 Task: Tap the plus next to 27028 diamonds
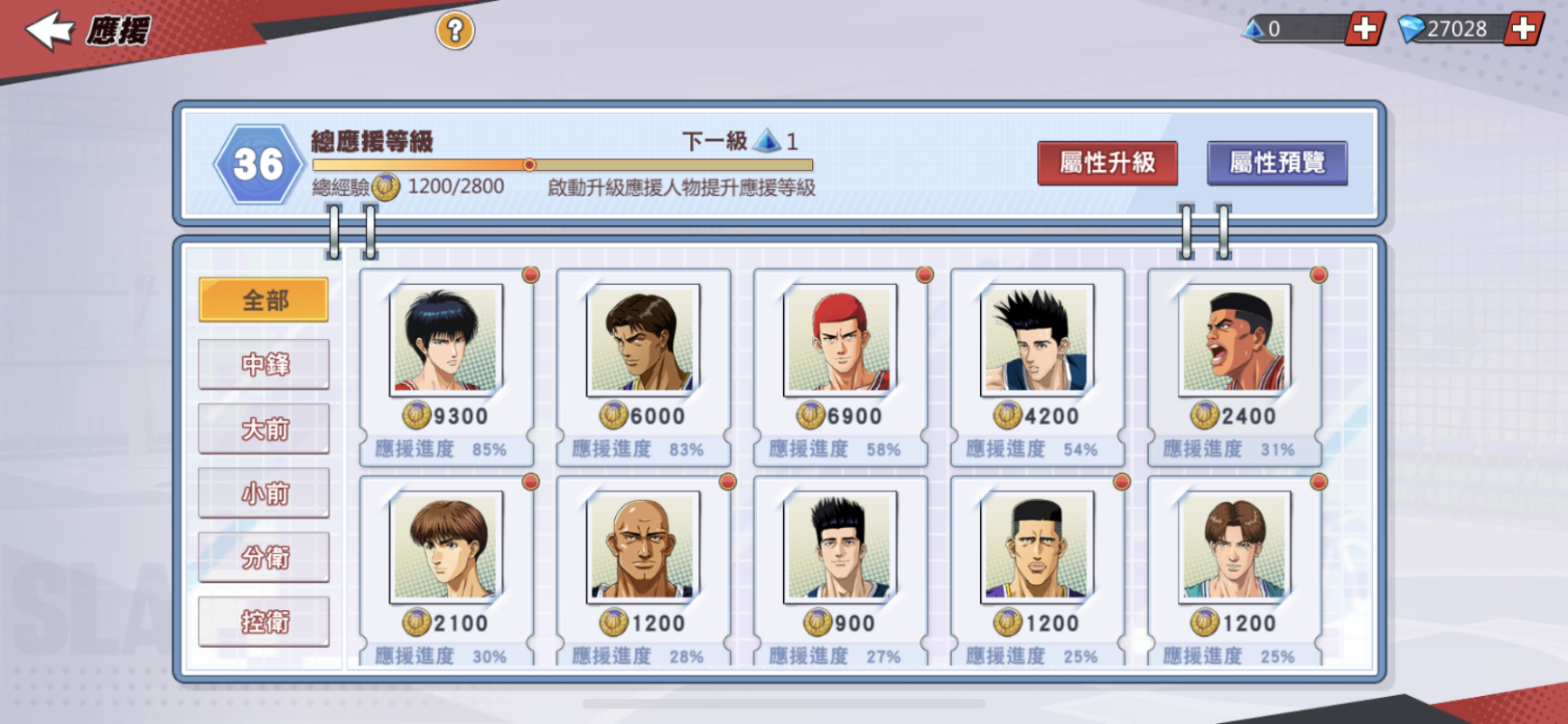tap(1524, 29)
